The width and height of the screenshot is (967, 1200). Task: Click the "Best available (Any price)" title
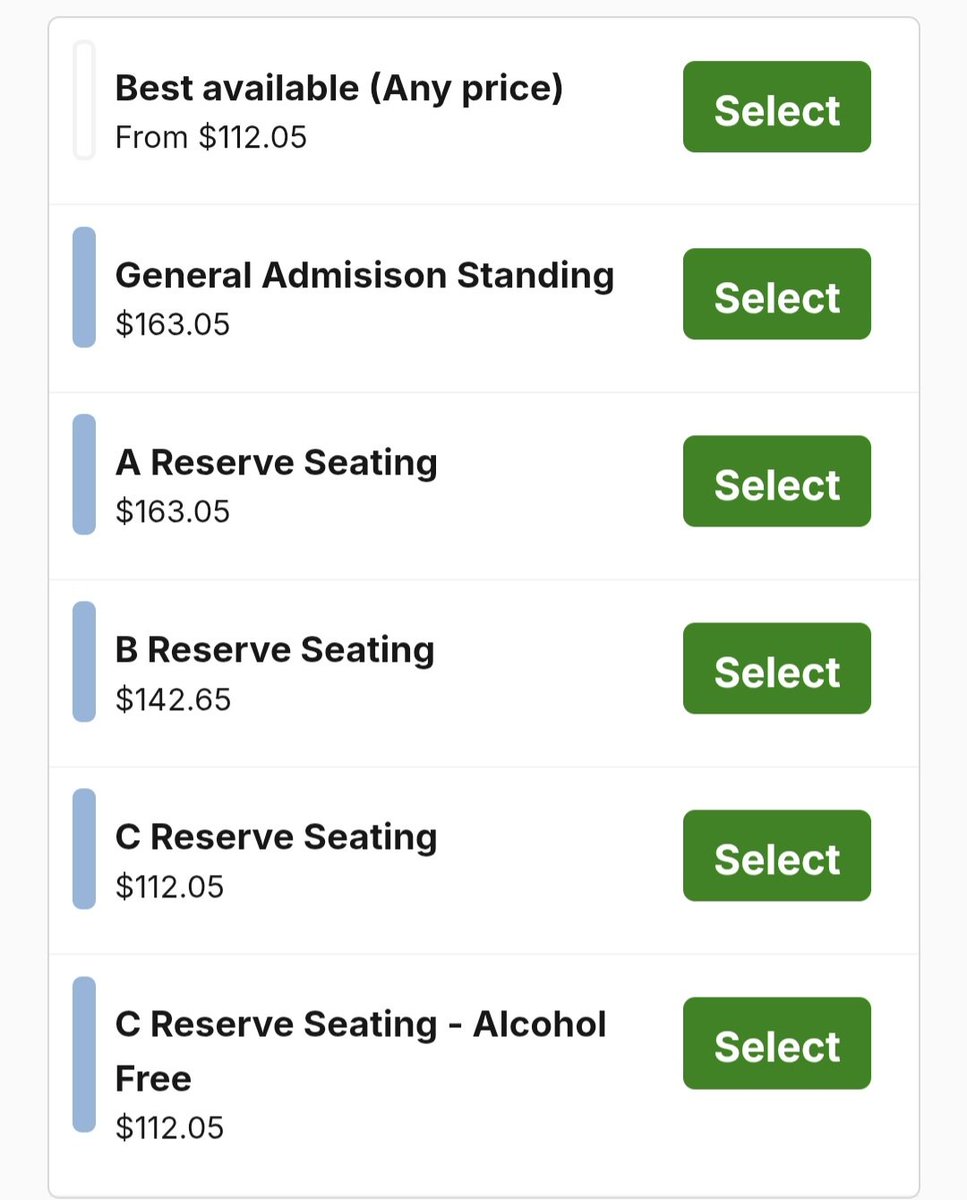coord(339,88)
